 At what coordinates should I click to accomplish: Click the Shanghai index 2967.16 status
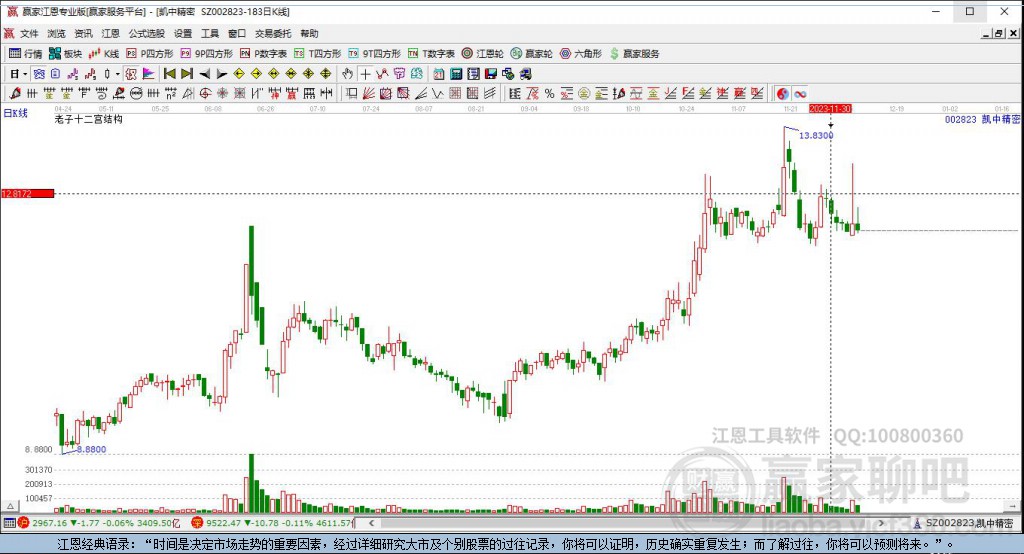[99, 523]
